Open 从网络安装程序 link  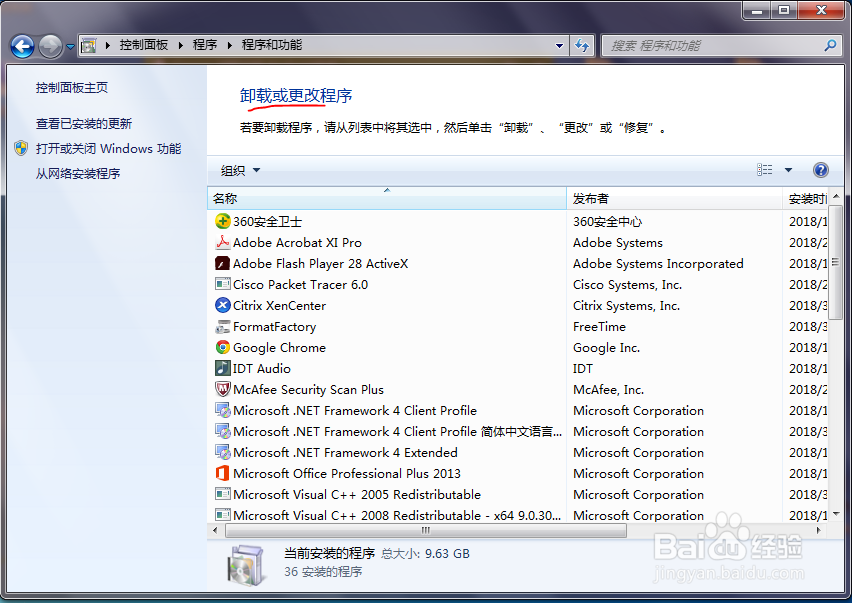[x=78, y=173]
